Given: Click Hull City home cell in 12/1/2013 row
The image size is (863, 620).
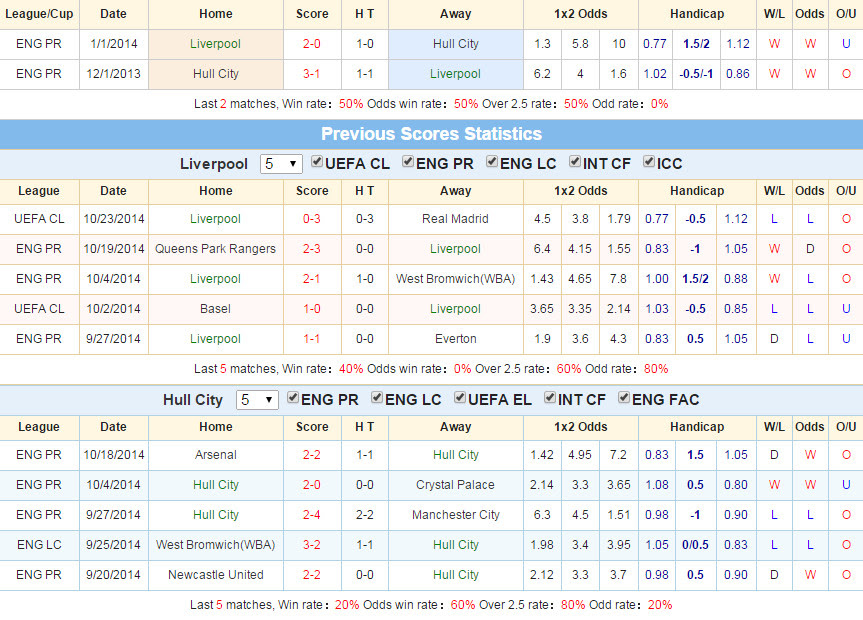Looking at the screenshot, I should pos(216,74).
